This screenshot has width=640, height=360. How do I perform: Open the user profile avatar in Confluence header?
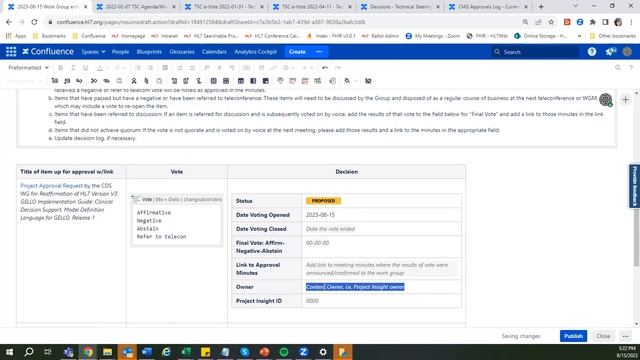(627, 52)
